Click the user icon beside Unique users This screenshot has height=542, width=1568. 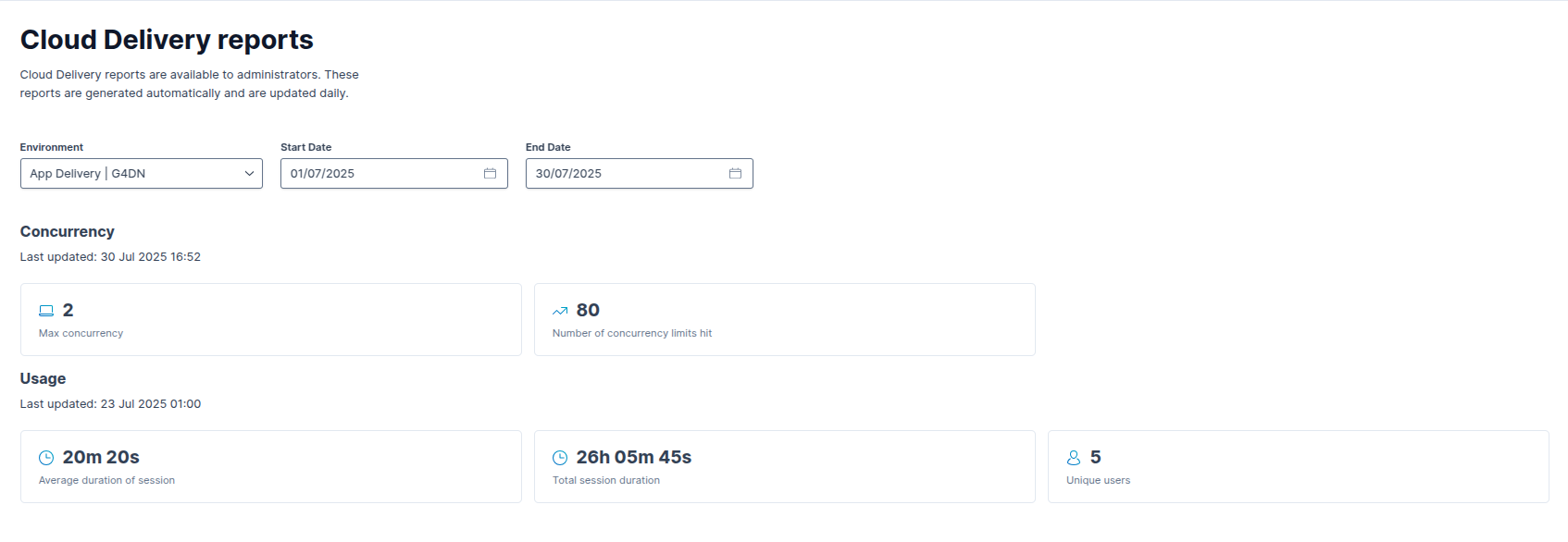[x=1074, y=458]
